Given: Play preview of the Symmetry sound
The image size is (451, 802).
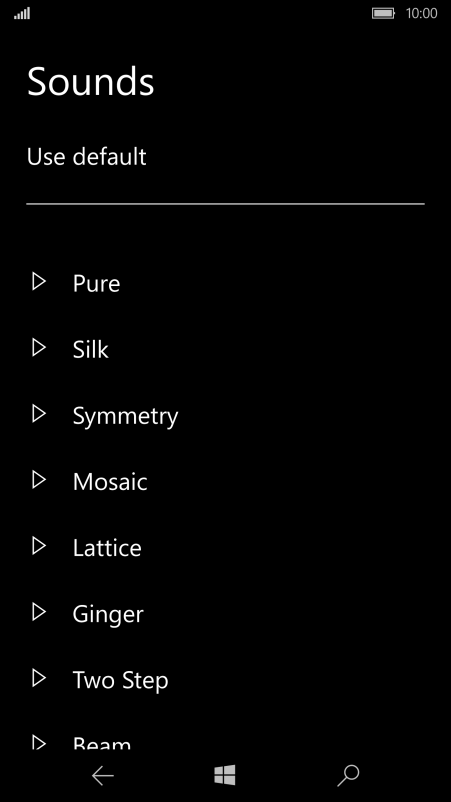Looking at the screenshot, I should 39,414.
